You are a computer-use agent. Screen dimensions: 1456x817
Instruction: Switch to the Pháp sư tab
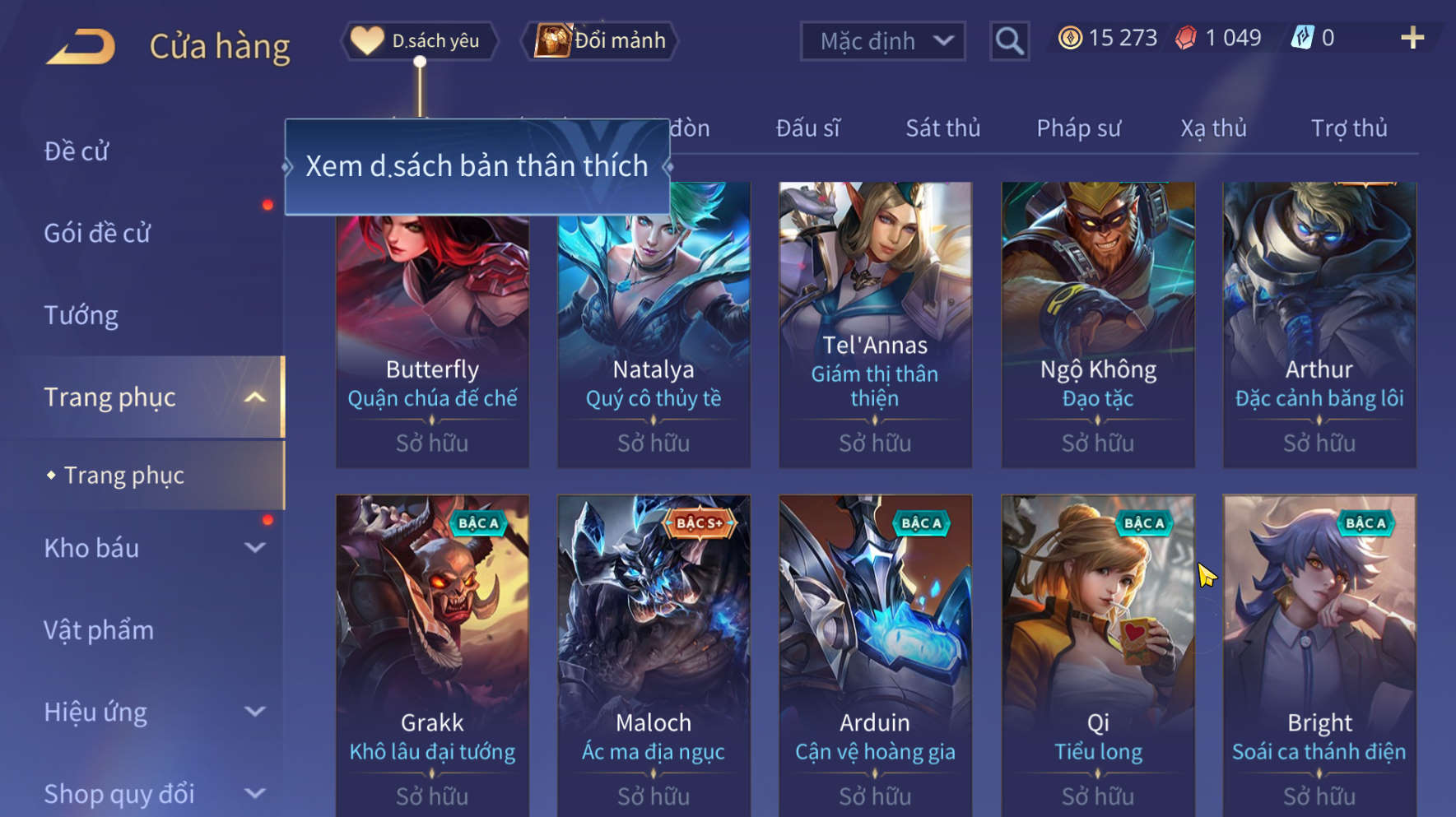1078,128
